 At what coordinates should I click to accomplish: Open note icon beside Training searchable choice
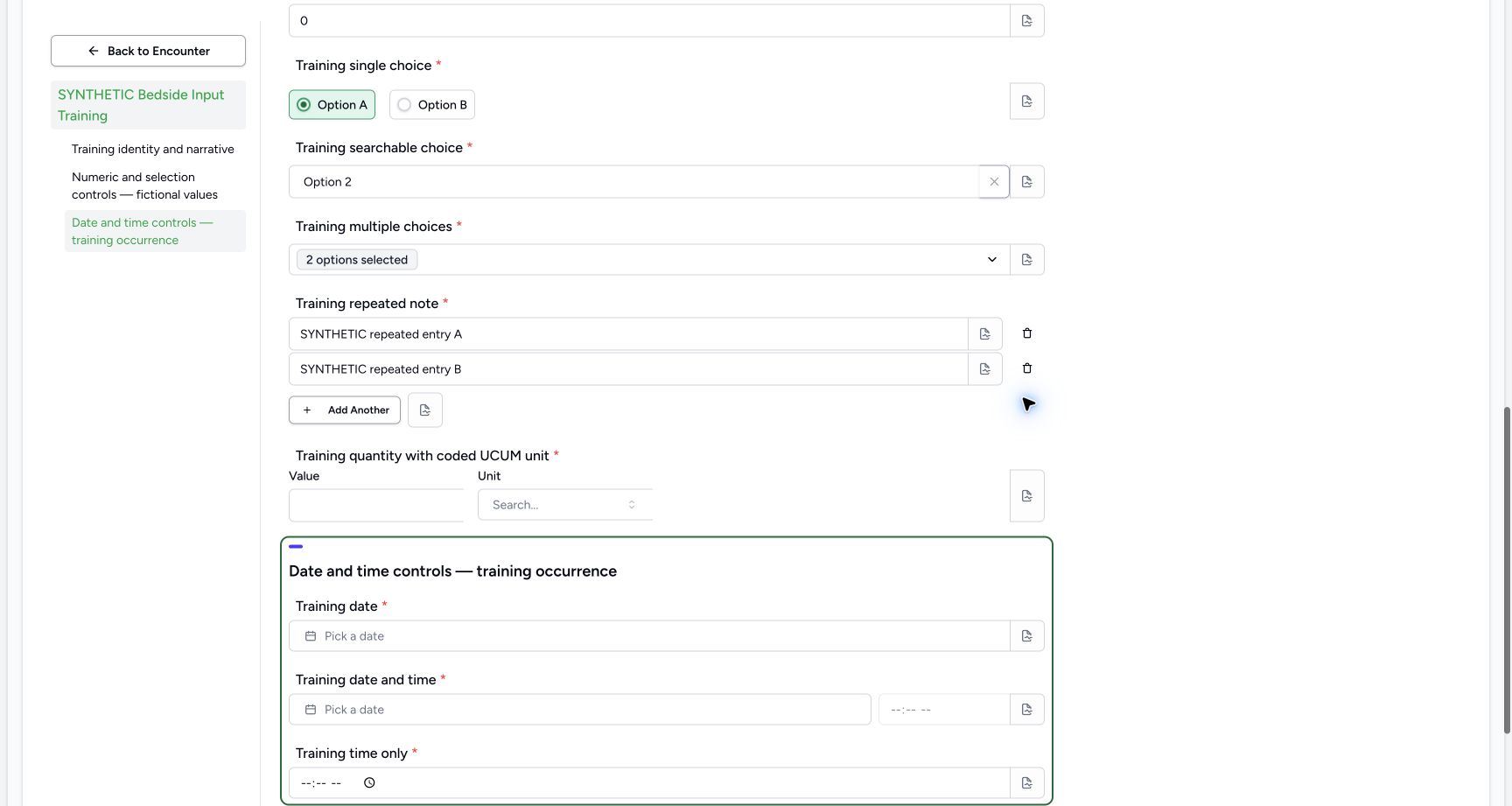click(1027, 182)
